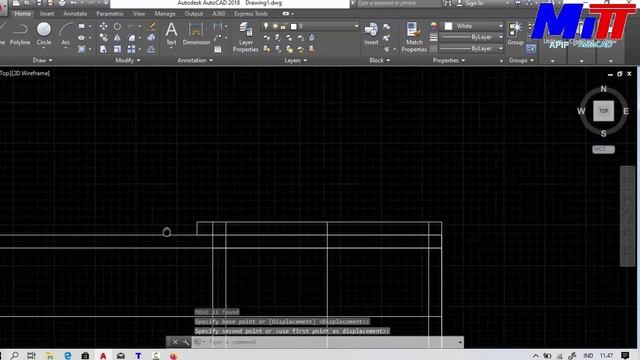Viewport: 640px width, 360px height.
Task: Toggle layer 0 lock icon
Action: point(283,27)
